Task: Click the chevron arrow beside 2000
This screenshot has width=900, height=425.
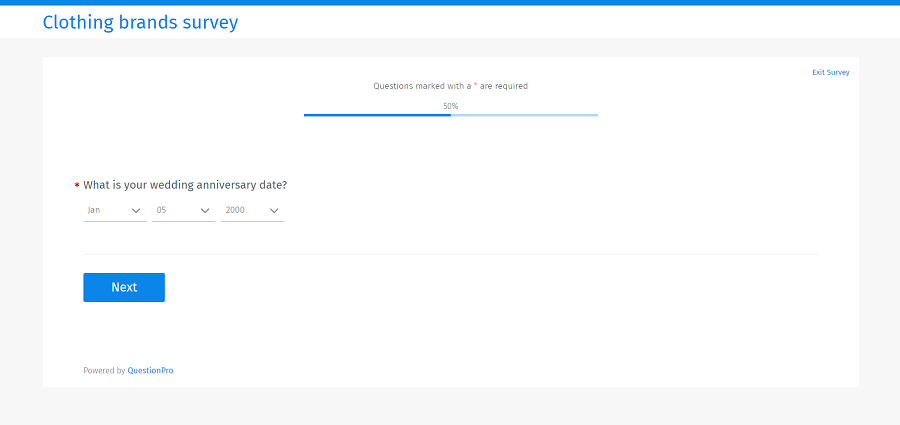Action: tap(274, 211)
